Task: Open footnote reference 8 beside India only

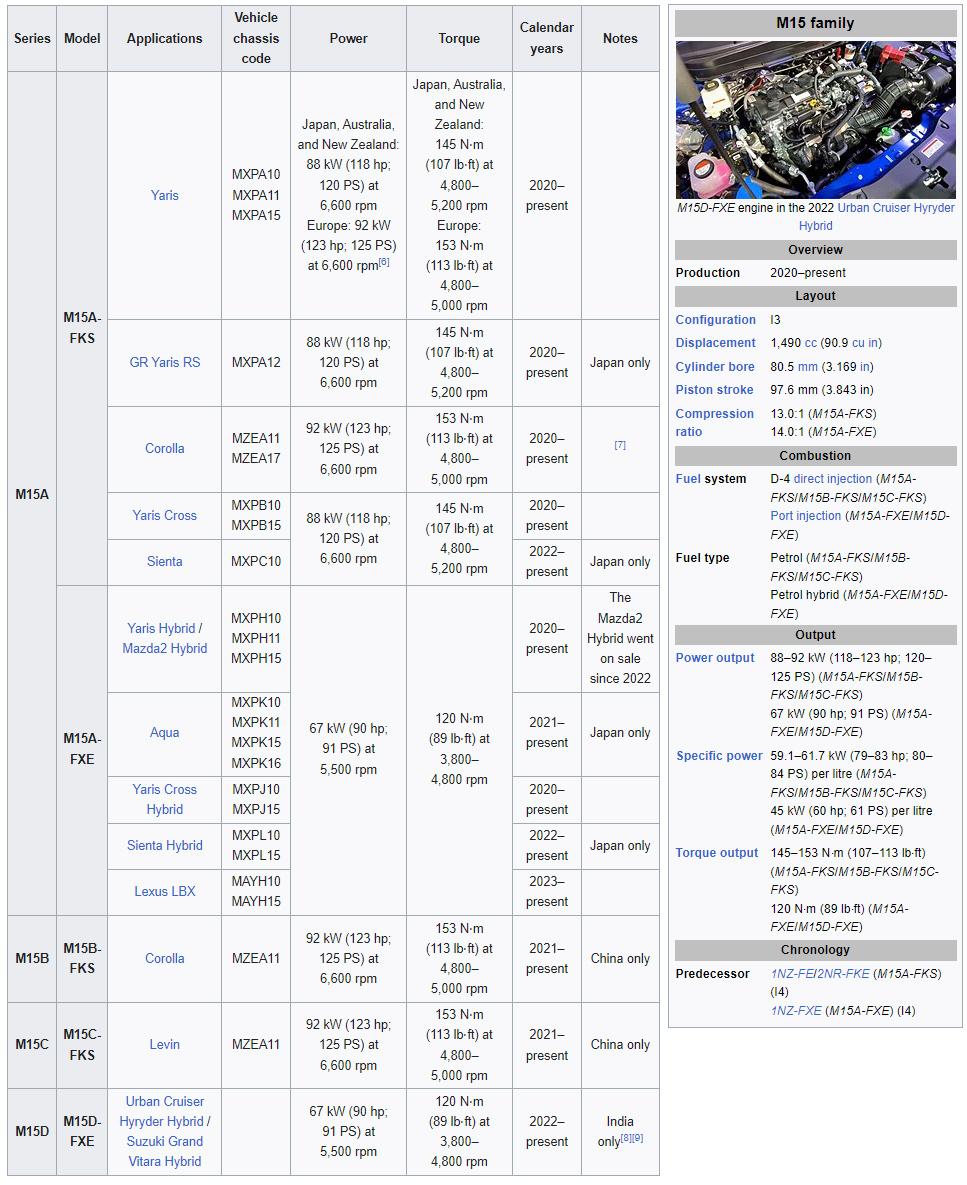Action: 626,1137
